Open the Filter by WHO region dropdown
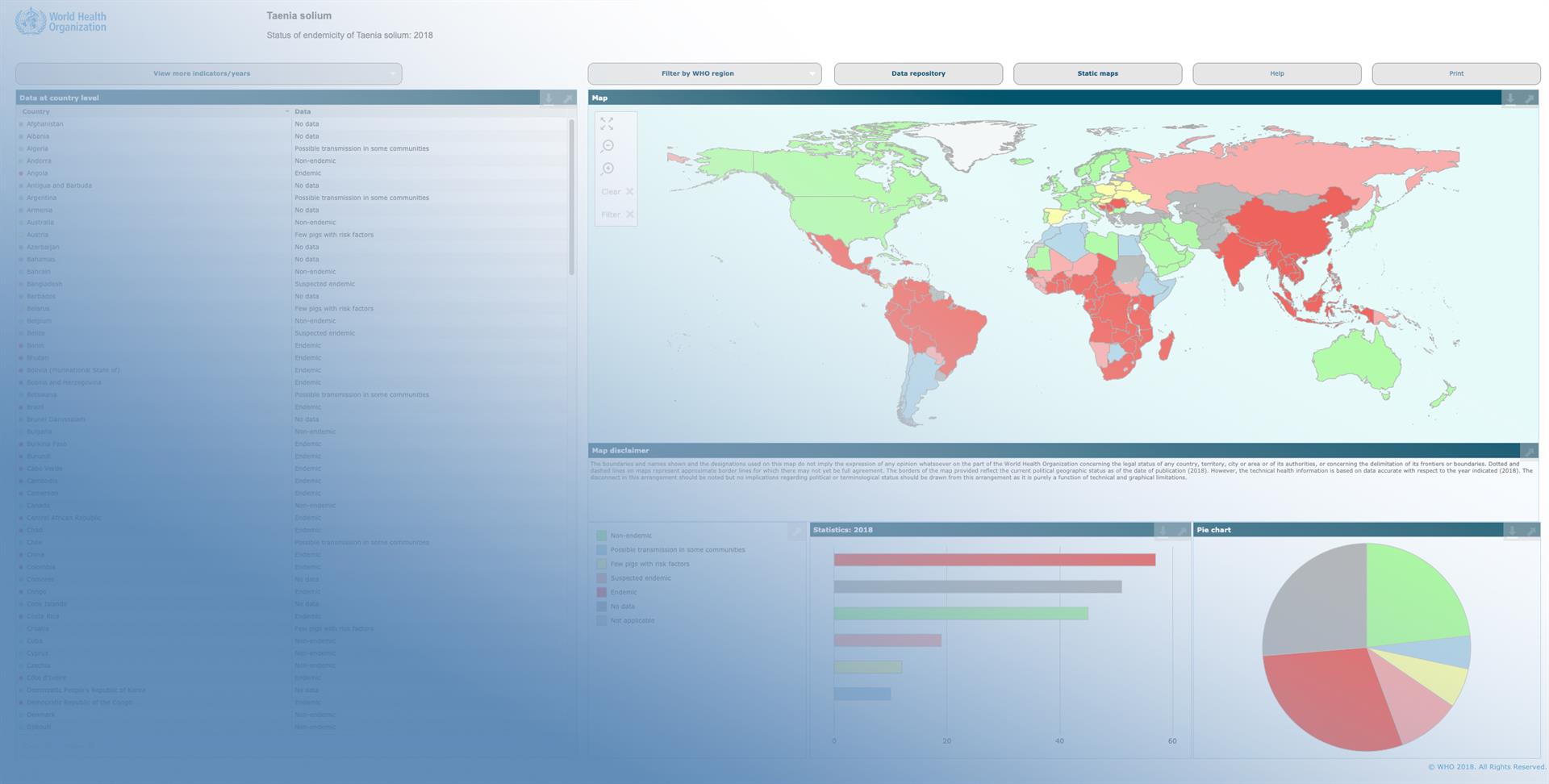1549x784 pixels. [x=704, y=73]
